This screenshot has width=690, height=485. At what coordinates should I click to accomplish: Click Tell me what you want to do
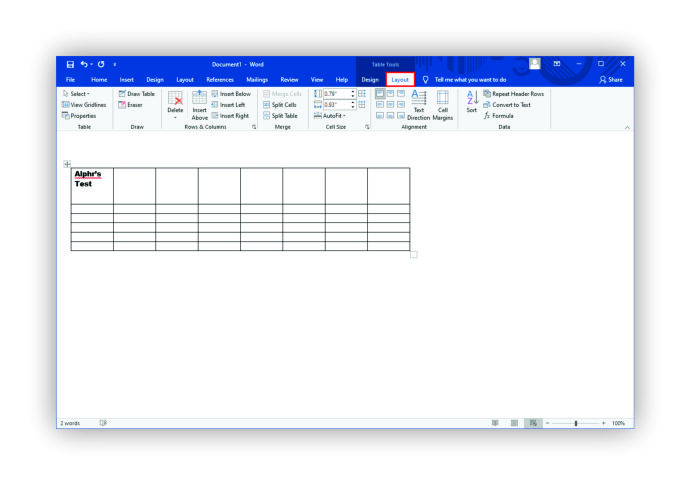click(x=470, y=80)
